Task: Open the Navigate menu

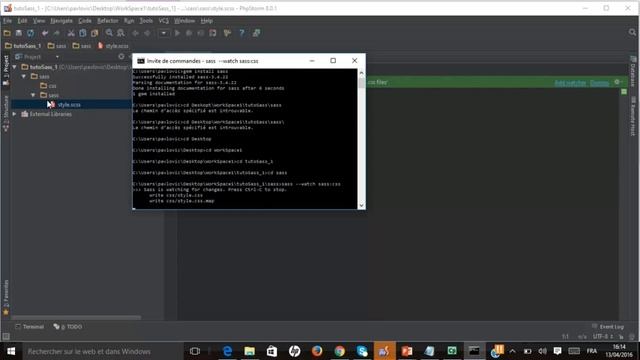Action: pos(61,20)
